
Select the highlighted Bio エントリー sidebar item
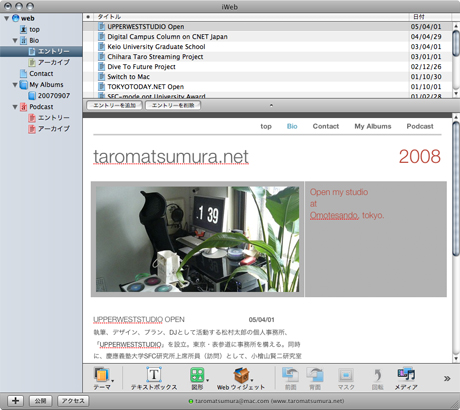click(41, 51)
